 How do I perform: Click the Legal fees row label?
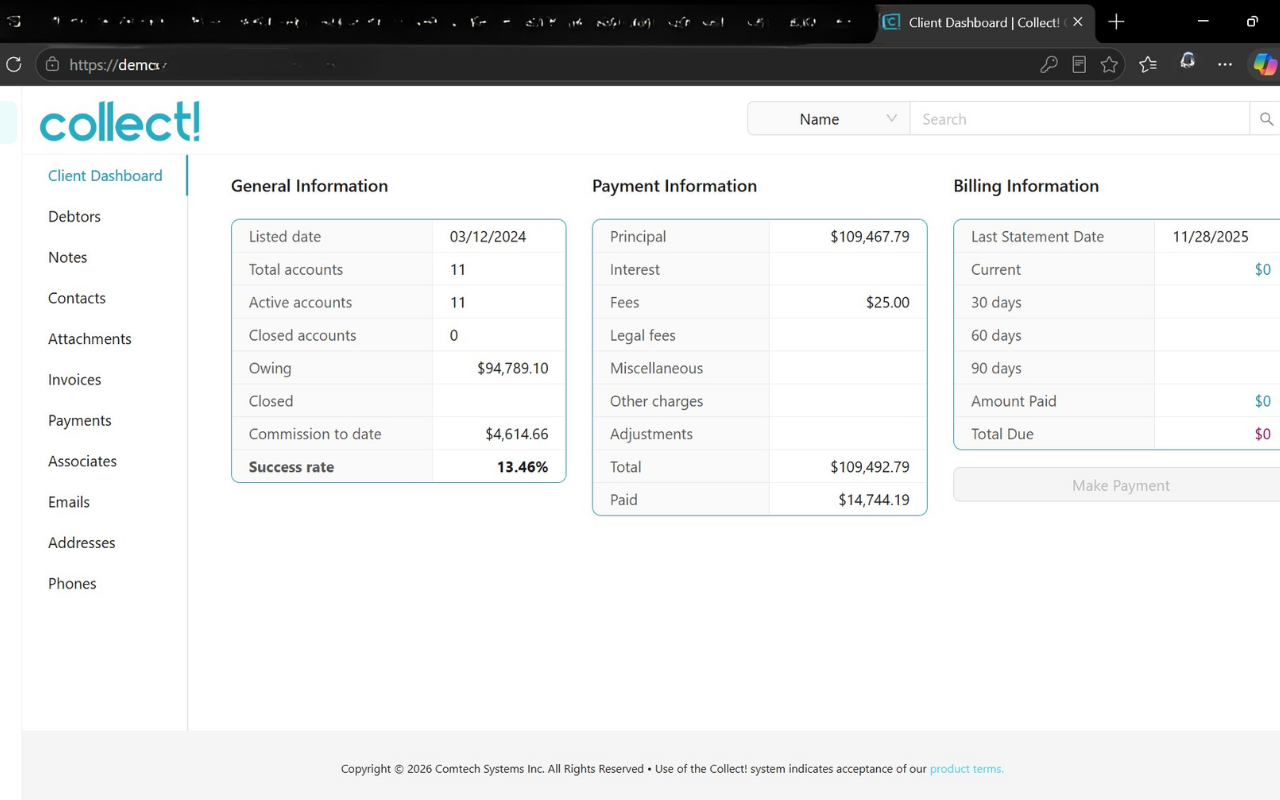pyautogui.click(x=643, y=336)
